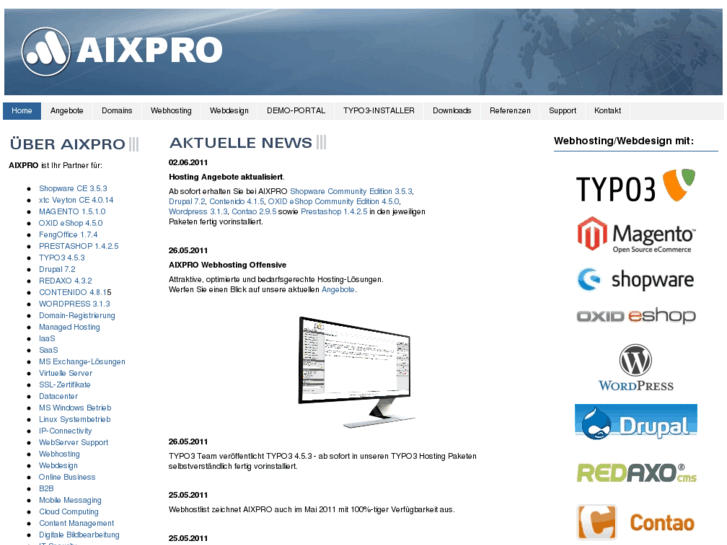Follow the xtc Veyton CE 4.0.14 link

click(x=76, y=200)
